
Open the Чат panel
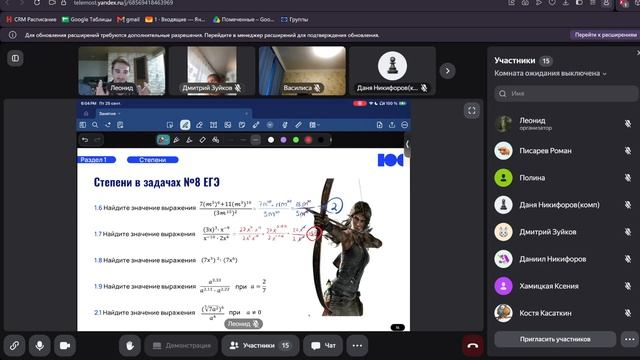(323, 345)
